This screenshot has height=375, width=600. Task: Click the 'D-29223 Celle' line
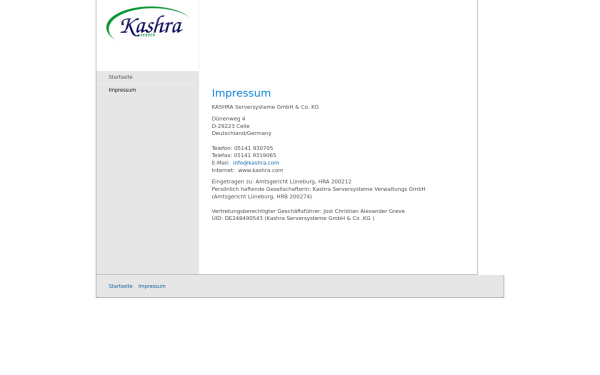click(230, 126)
